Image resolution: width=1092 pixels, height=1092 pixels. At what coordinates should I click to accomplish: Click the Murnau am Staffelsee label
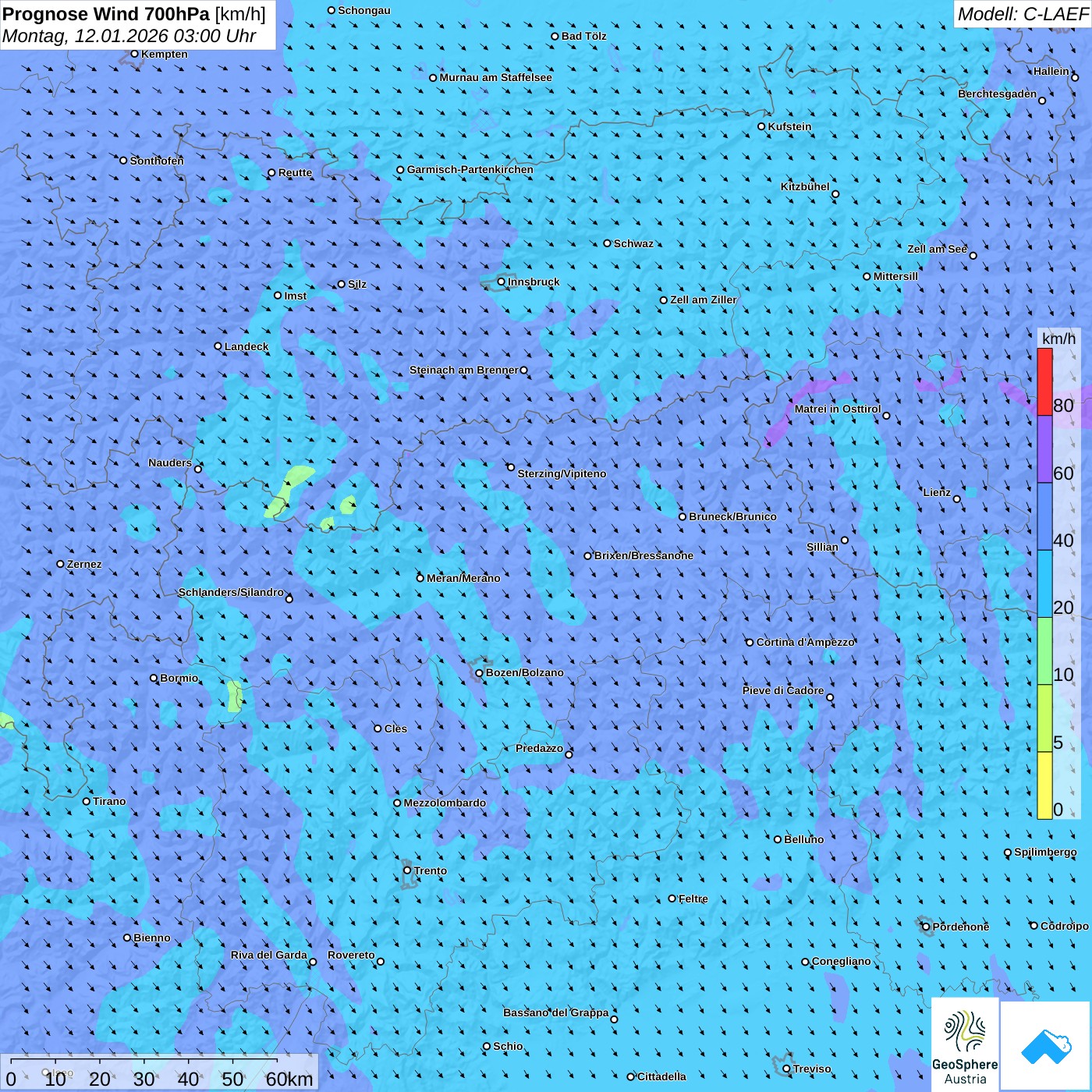tap(495, 77)
